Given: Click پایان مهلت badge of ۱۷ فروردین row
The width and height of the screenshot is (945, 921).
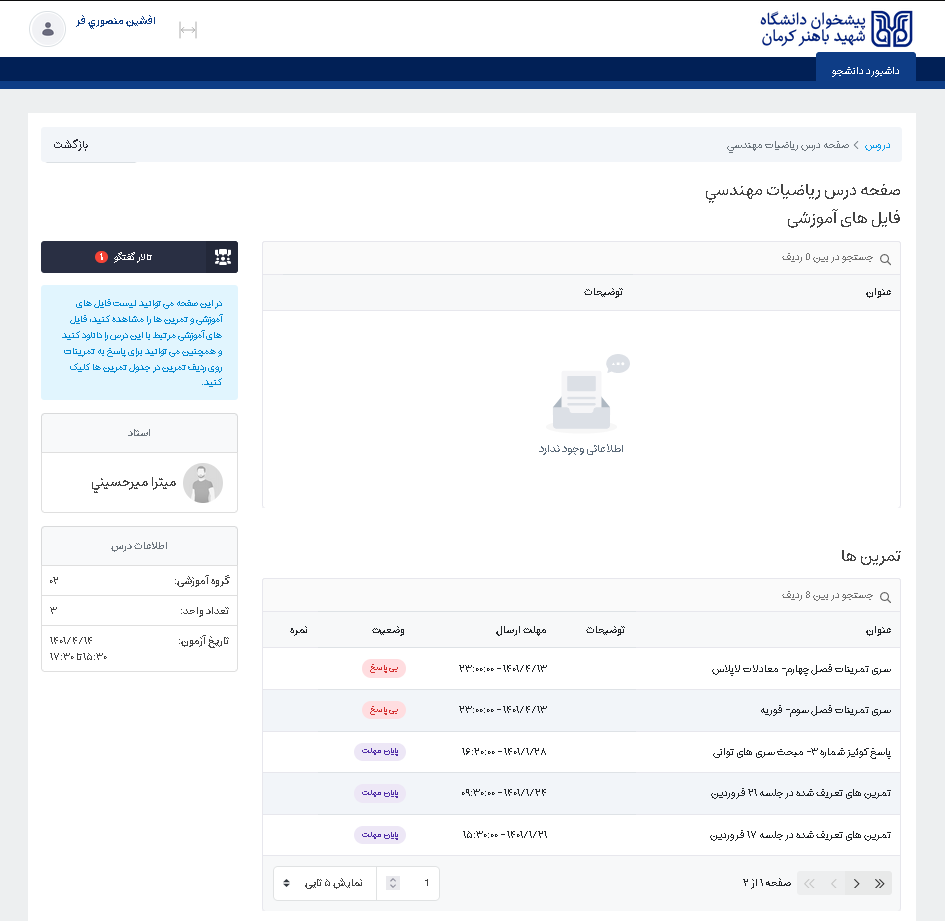Looking at the screenshot, I should (x=380, y=835).
